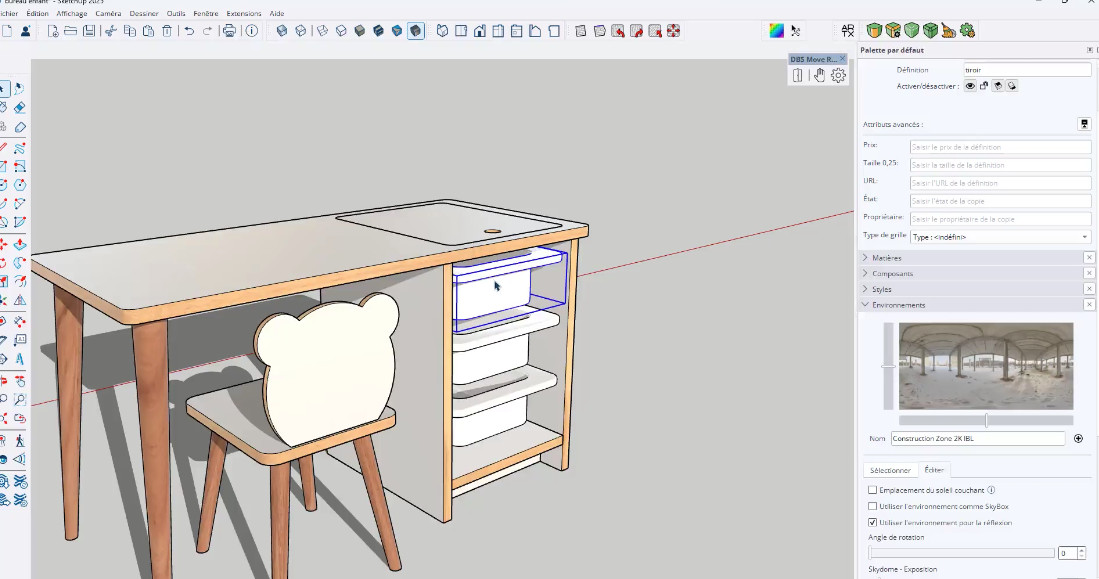Open the Affichage menu
Viewport: 1099px width, 579px height.
71,13
